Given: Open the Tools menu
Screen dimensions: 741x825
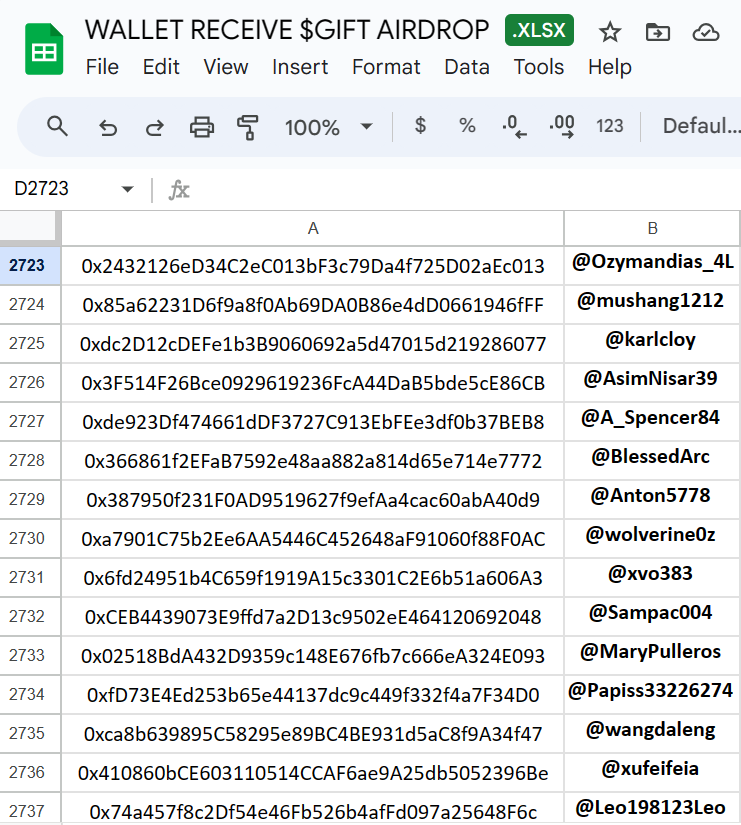Looking at the screenshot, I should (538, 67).
